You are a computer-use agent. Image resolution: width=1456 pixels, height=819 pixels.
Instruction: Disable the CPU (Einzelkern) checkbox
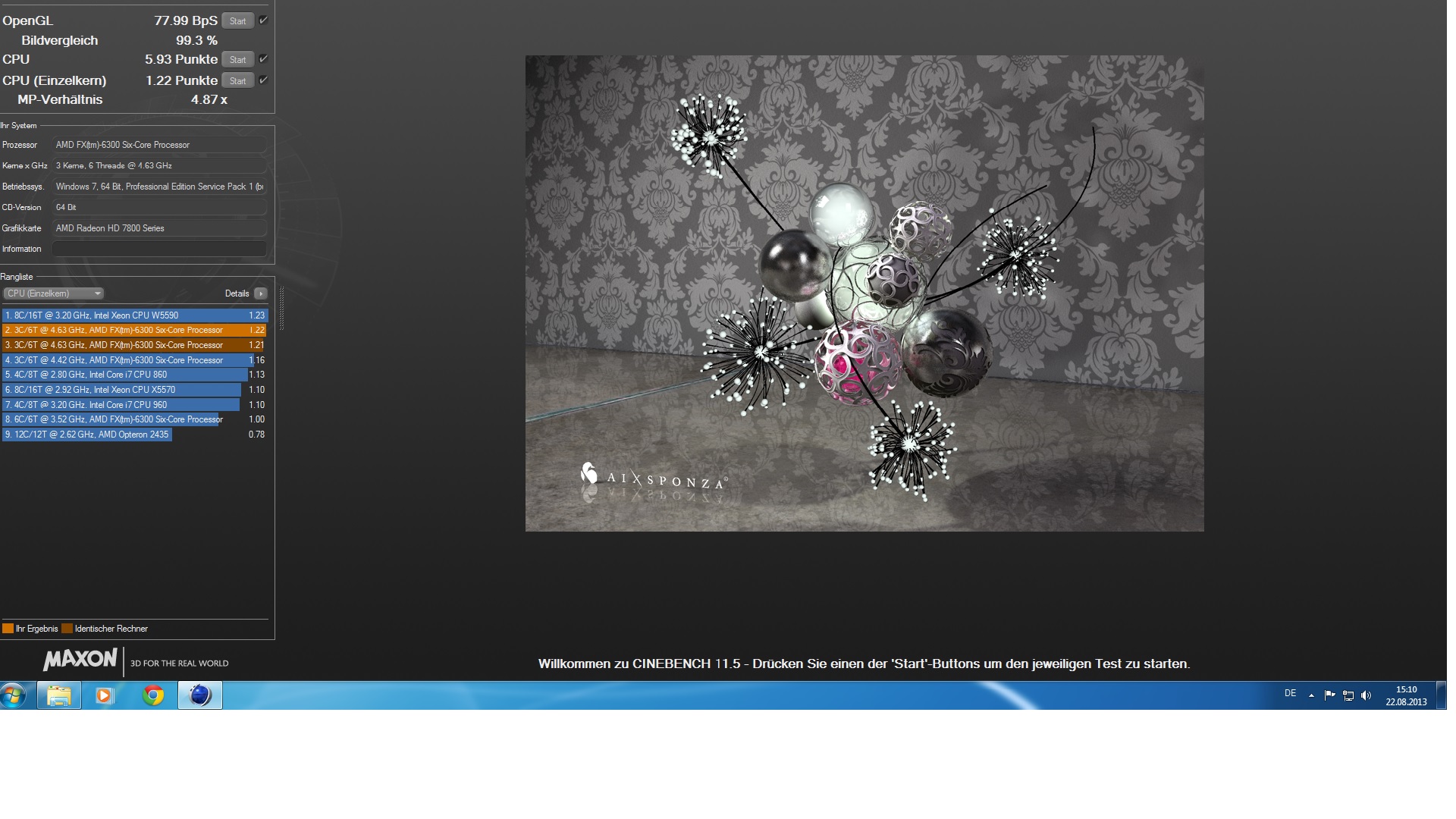[263, 80]
